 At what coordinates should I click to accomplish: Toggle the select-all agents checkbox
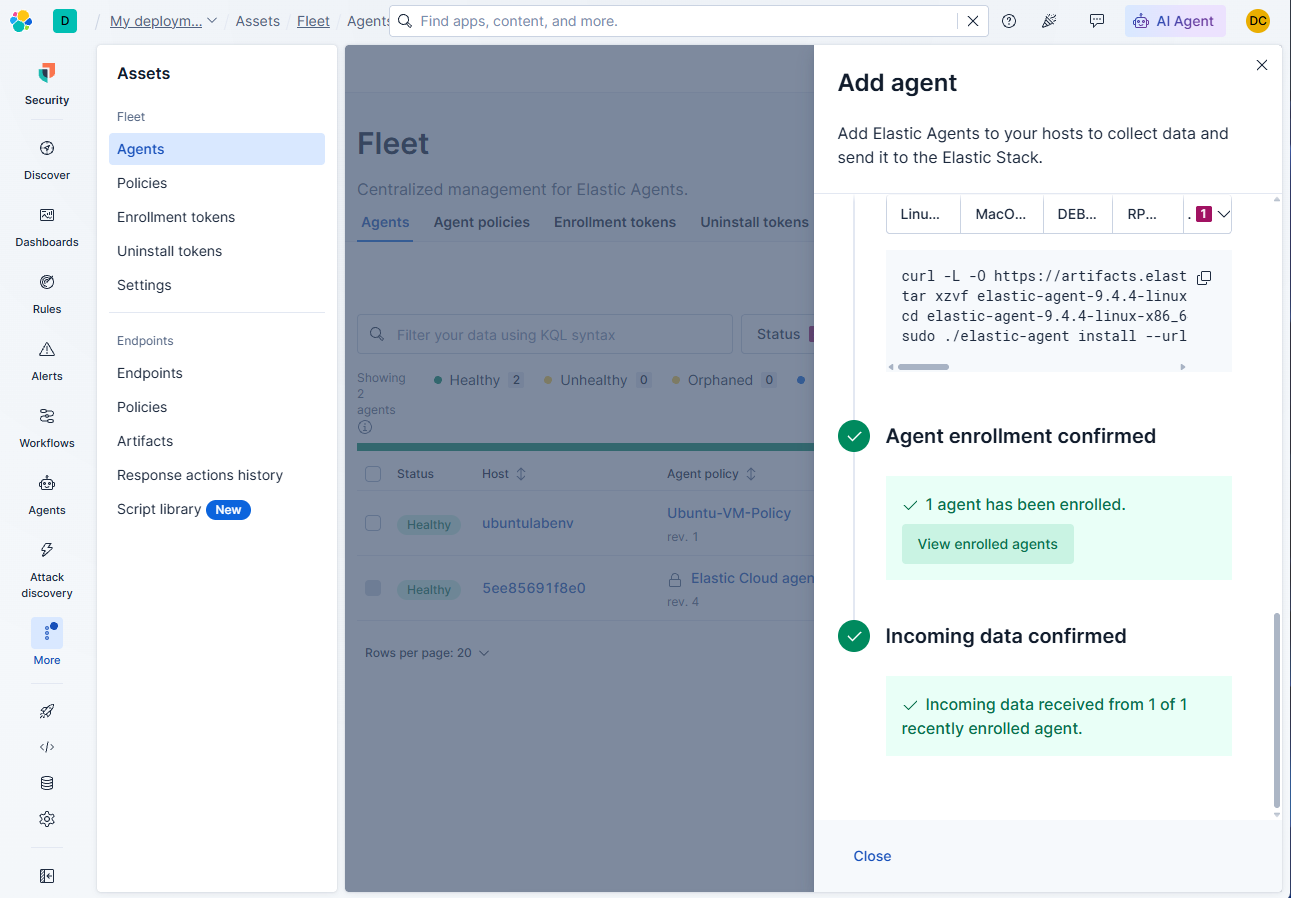click(x=373, y=474)
